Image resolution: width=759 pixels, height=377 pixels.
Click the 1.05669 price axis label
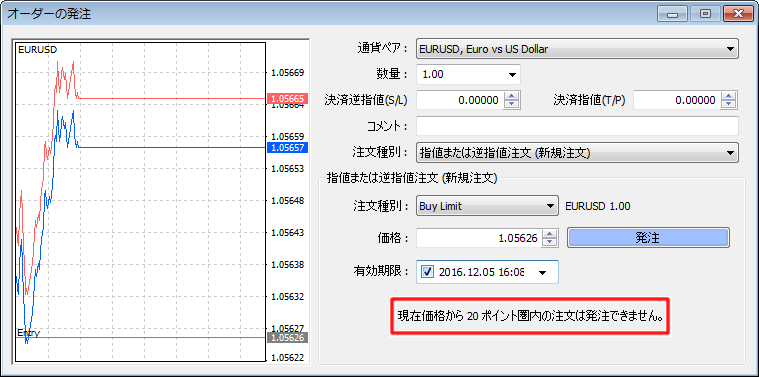coord(288,73)
